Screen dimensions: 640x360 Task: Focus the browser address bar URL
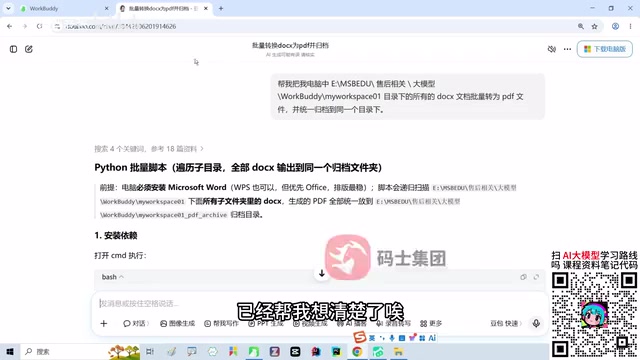pos(121,26)
